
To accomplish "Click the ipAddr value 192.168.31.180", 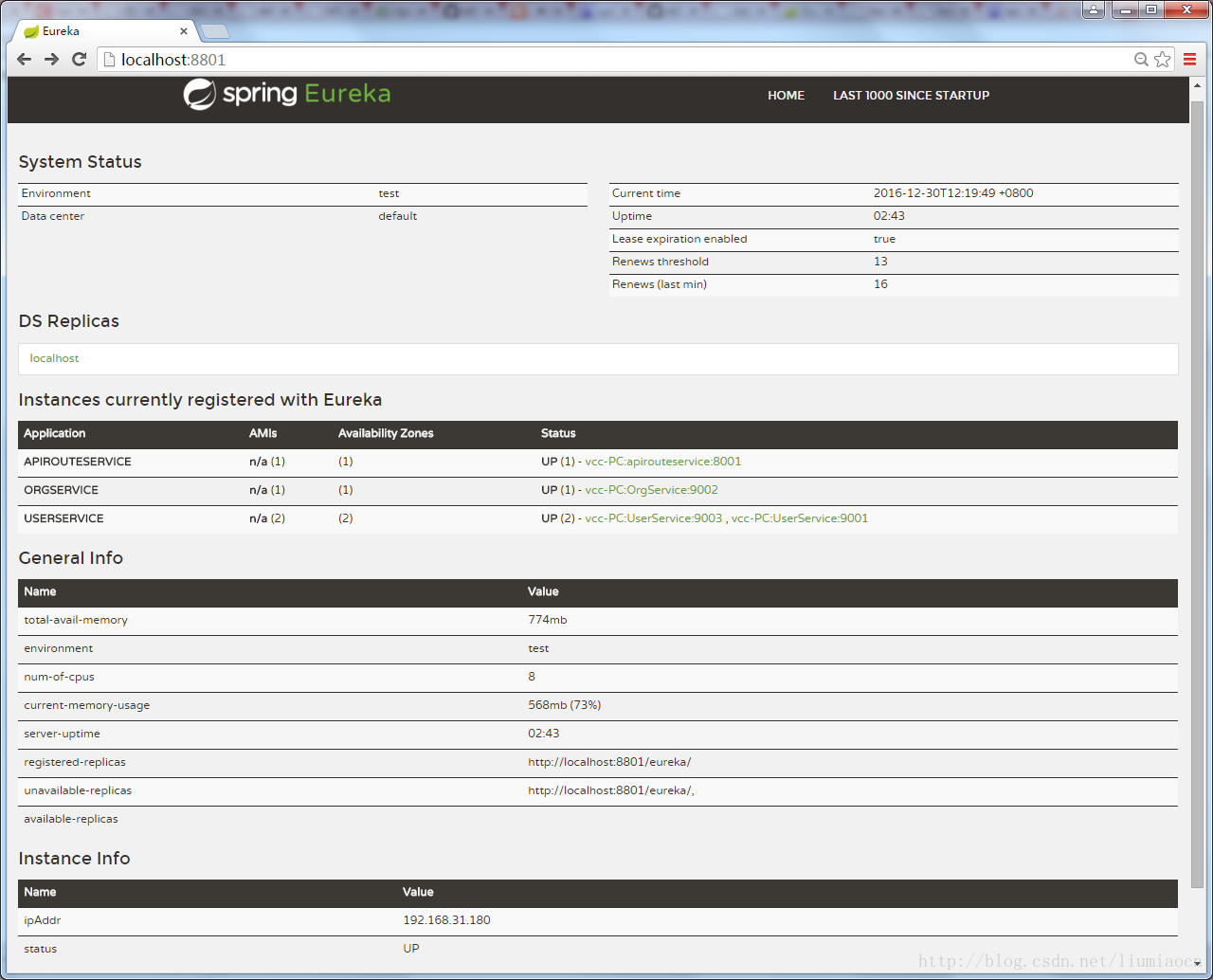I will pos(446,920).
